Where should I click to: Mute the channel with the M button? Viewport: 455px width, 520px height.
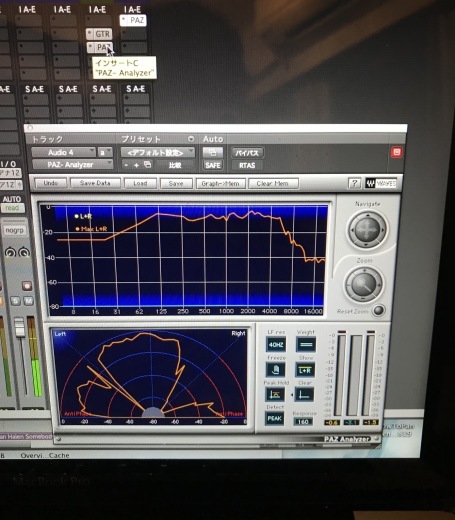point(29,301)
